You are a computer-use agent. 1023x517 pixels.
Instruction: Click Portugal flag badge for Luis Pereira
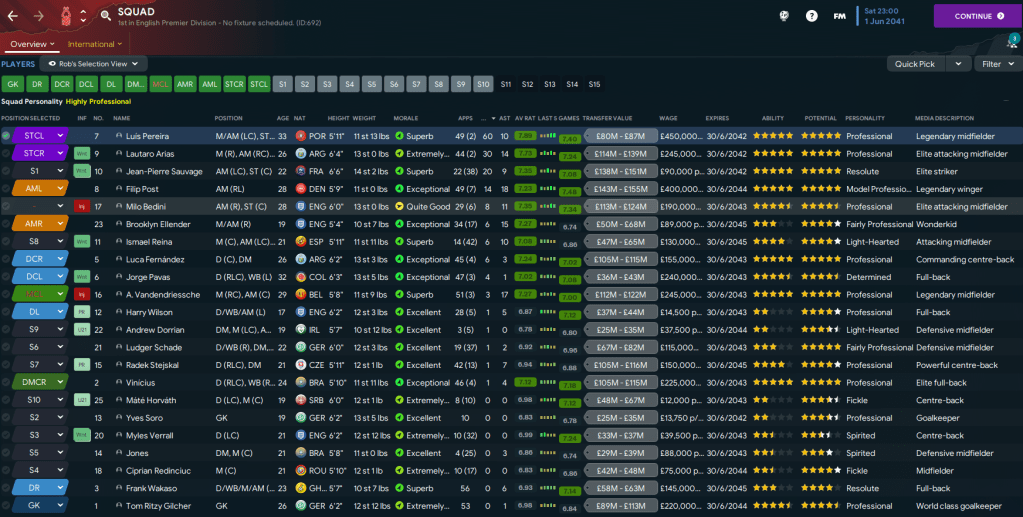(x=300, y=136)
